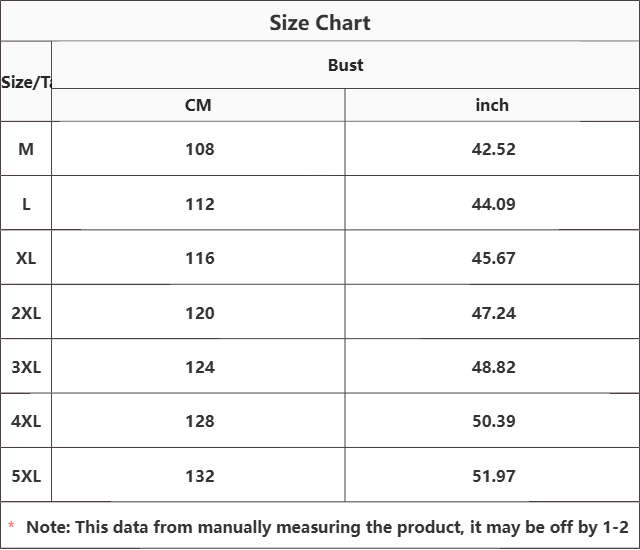Select the 4XL size row label

(26, 421)
